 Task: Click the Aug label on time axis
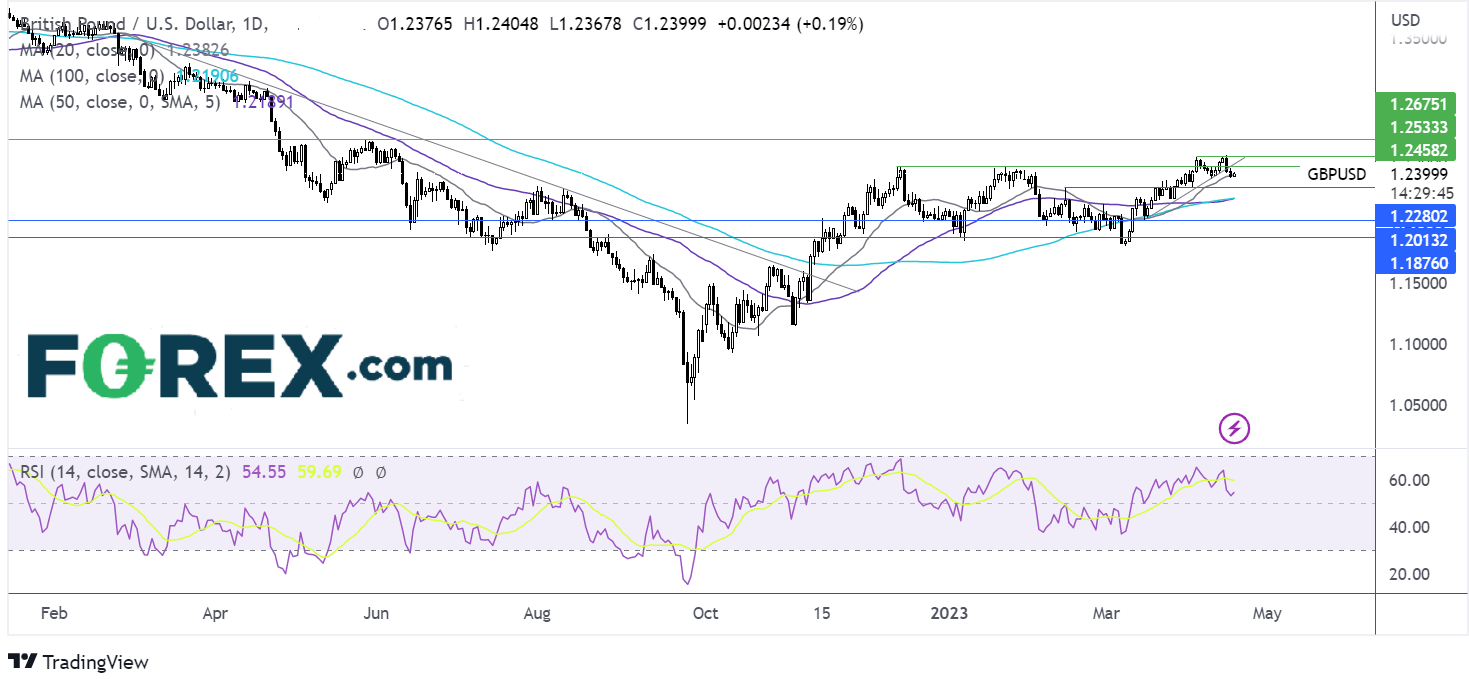[x=537, y=614]
